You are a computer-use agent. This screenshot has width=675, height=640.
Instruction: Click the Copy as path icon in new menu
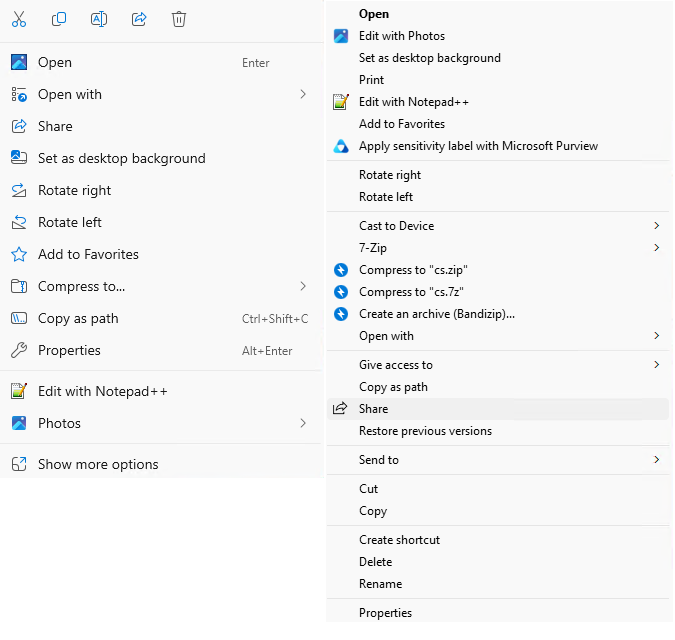point(19,318)
